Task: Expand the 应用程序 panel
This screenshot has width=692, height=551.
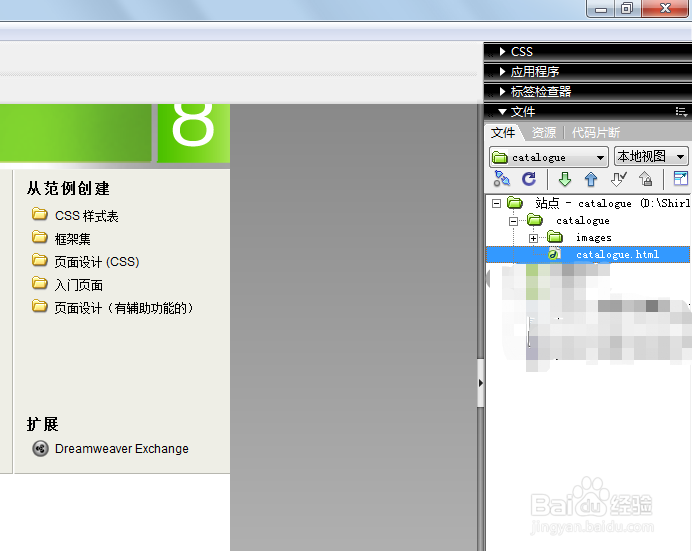Action: tap(503, 71)
